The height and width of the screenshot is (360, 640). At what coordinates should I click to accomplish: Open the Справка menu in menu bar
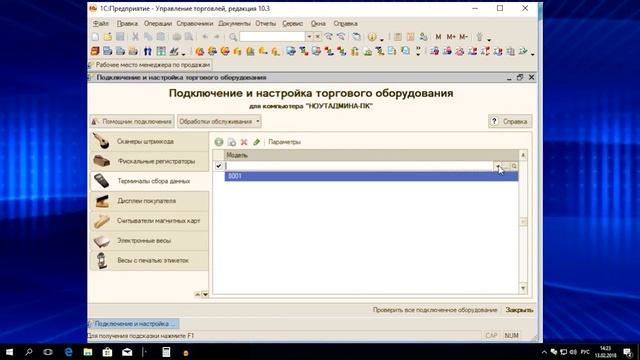point(345,24)
